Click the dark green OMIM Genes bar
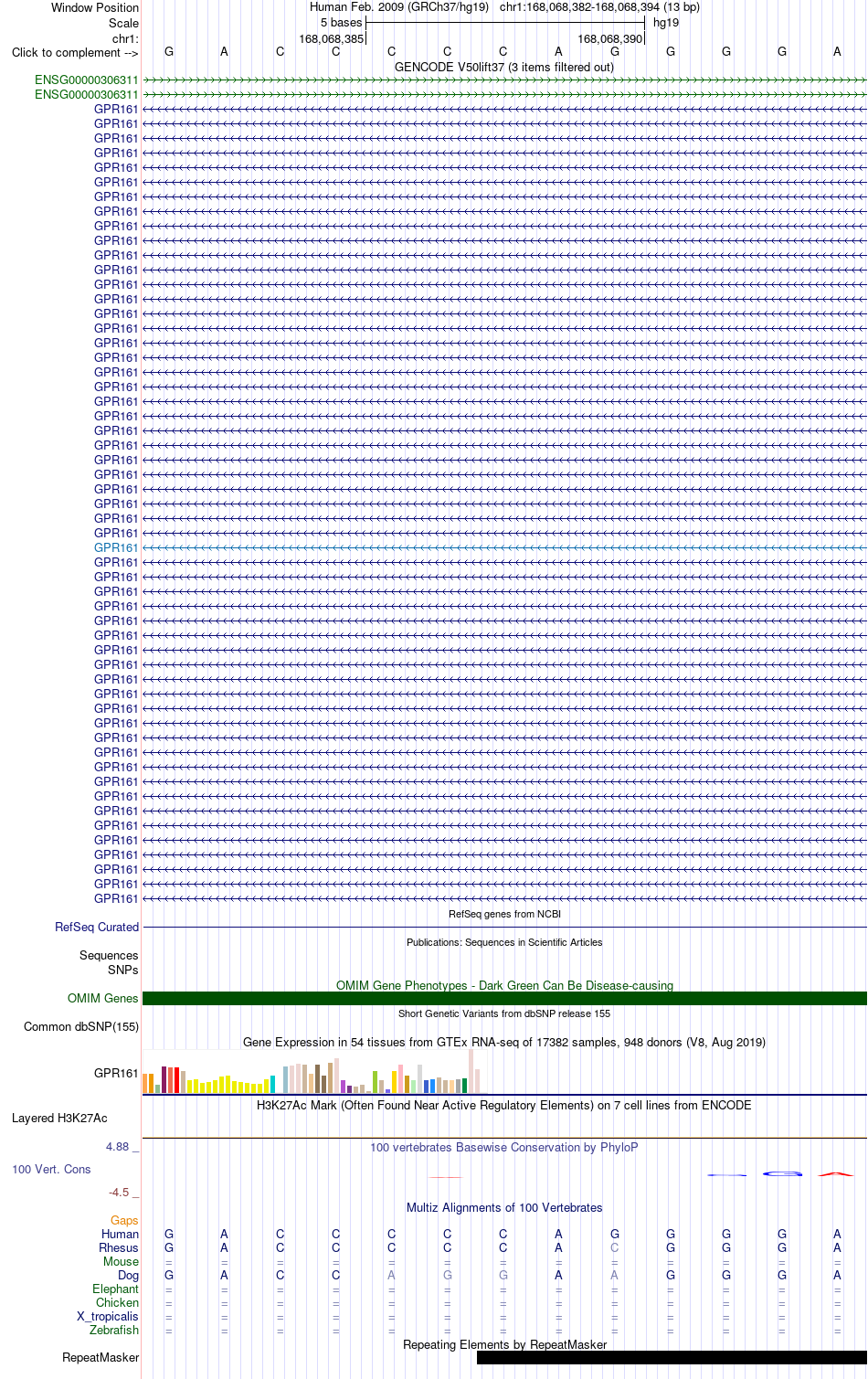Image resolution: width=868 pixels, height=1379 pixels. coord(504,998)
